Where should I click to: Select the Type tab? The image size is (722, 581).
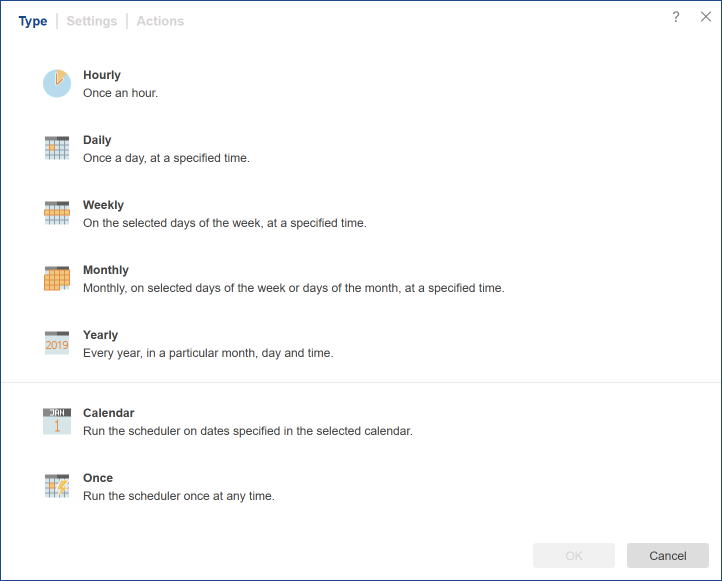pyautogui.click(x=33, y=21)
